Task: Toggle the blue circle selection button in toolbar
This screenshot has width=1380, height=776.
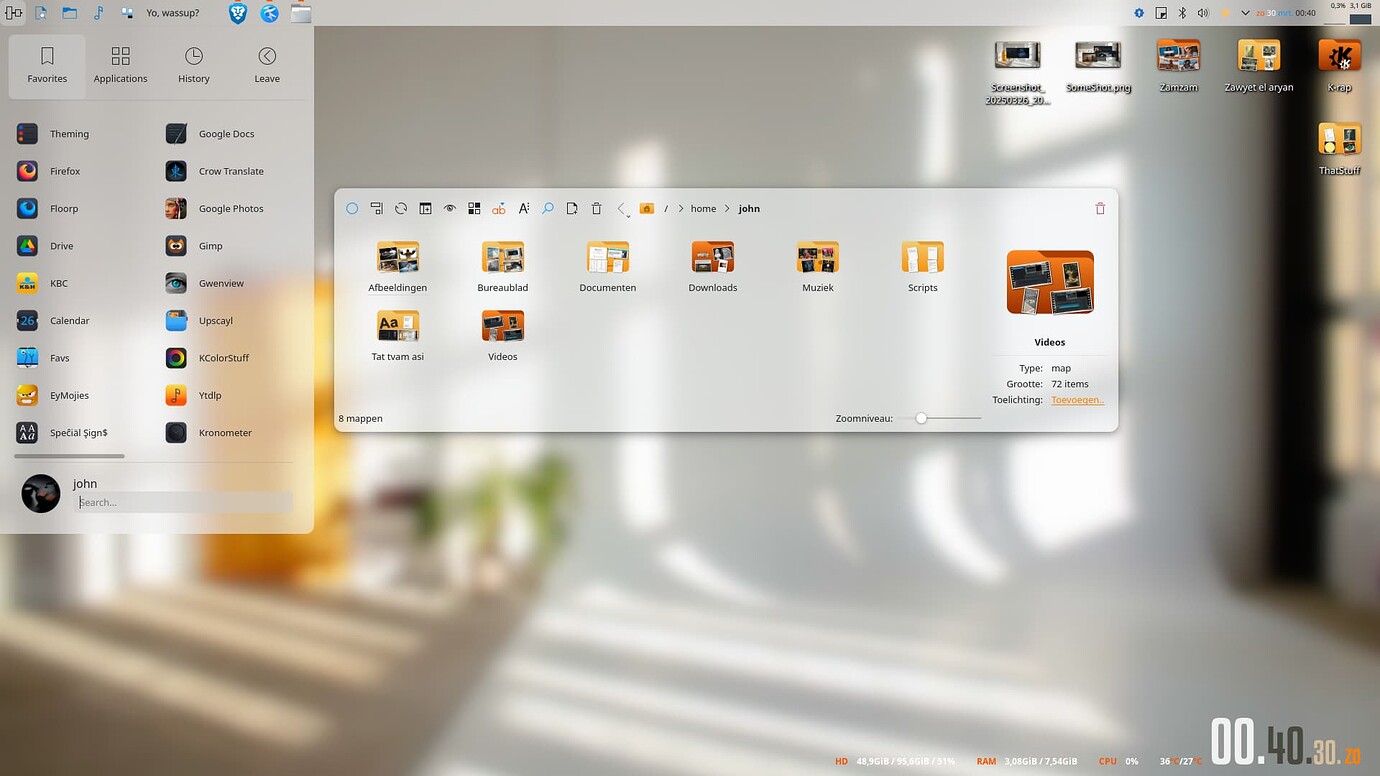Action: [x=352, y=208]
